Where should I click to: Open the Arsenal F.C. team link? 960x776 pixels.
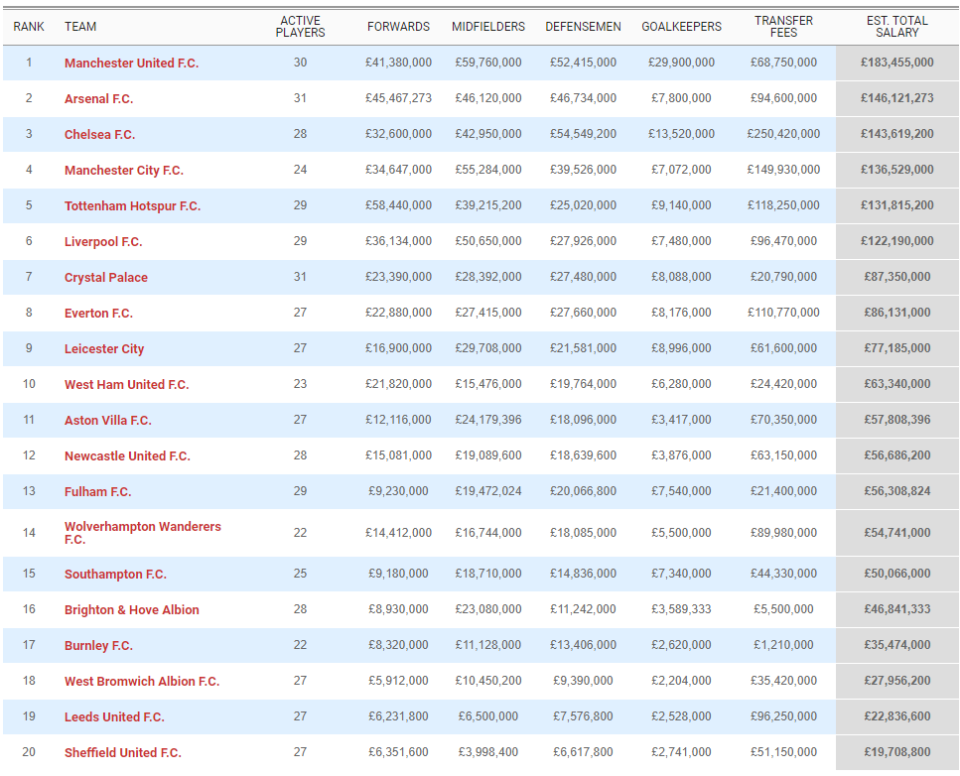[98, 99]
